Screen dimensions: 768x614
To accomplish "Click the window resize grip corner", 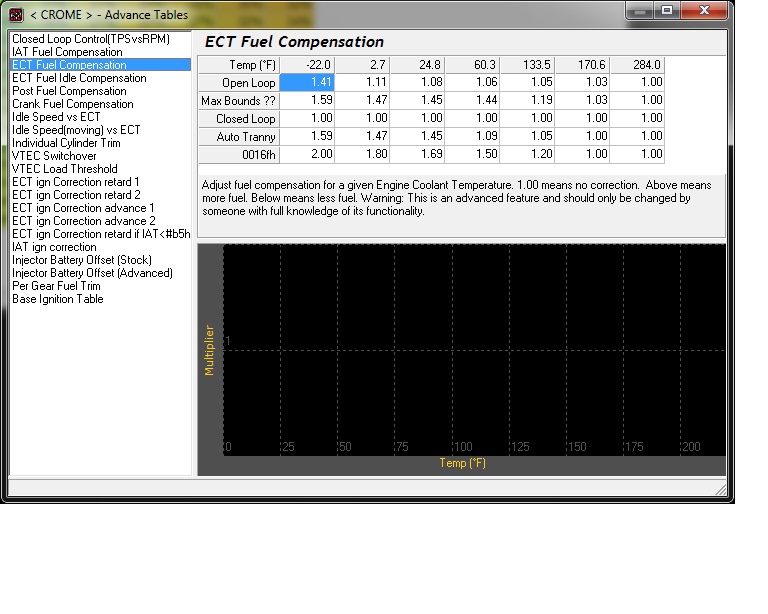I will coord(720,490).
